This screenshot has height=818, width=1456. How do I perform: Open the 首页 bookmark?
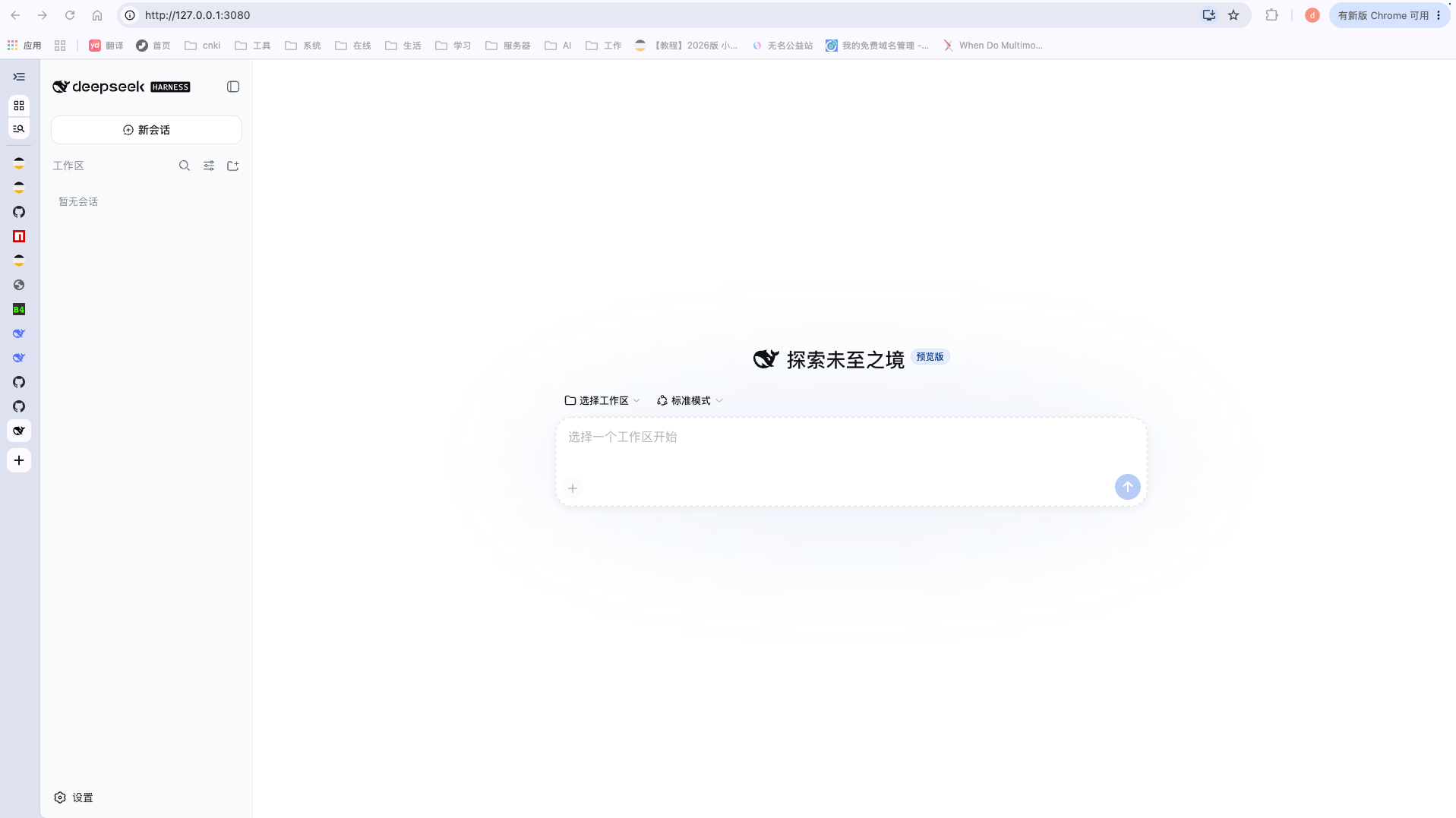[153, 46]
